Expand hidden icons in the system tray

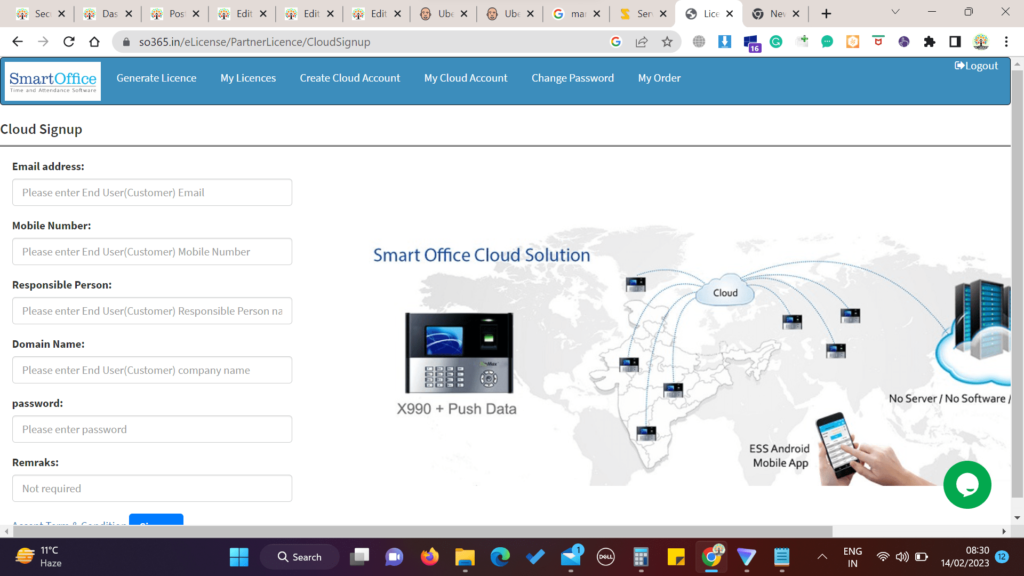coord(822,556)
